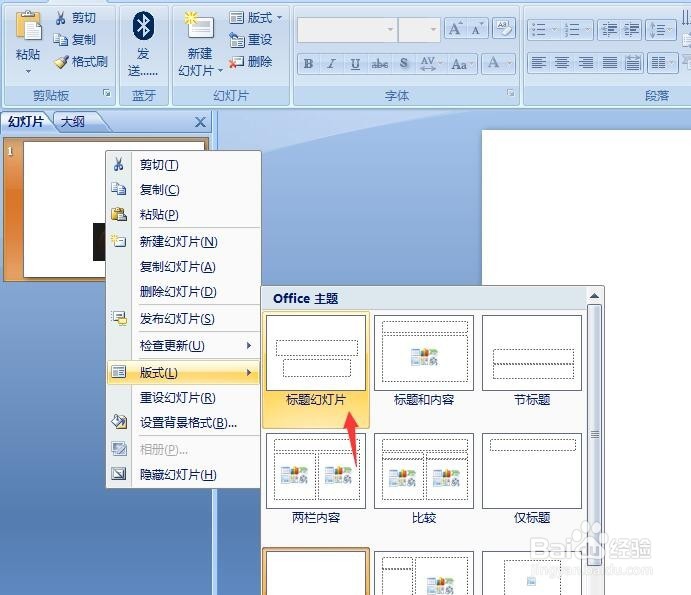The width and height of the screenshot is (691, 595).
Task: Click the ribbon Delete slide button
Action: [250, 62]
